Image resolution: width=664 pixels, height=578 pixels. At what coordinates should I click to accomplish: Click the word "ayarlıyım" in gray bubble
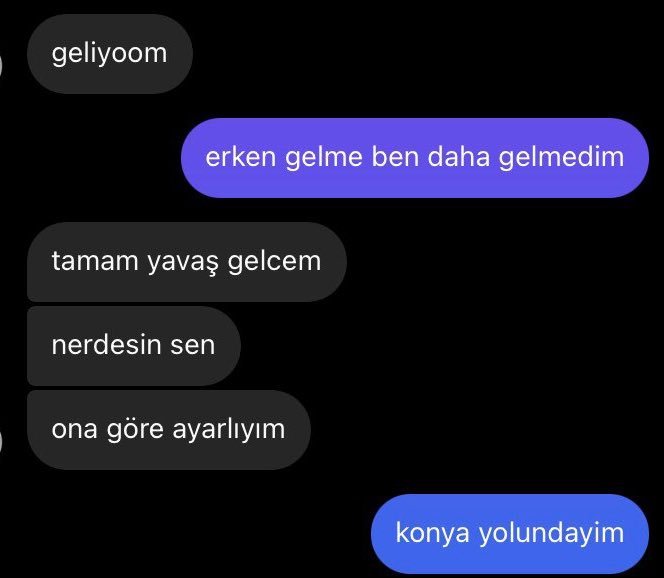(229, 430)
